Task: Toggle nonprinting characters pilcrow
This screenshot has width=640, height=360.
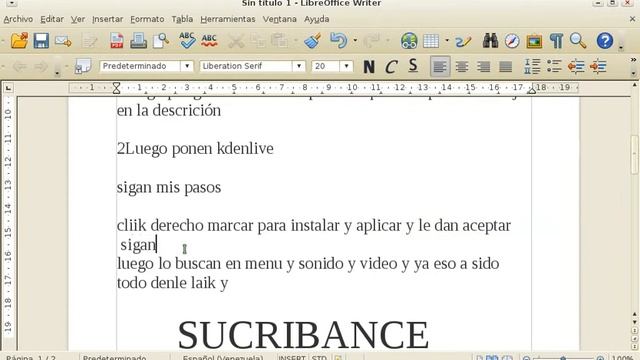Action: point(556,41)
